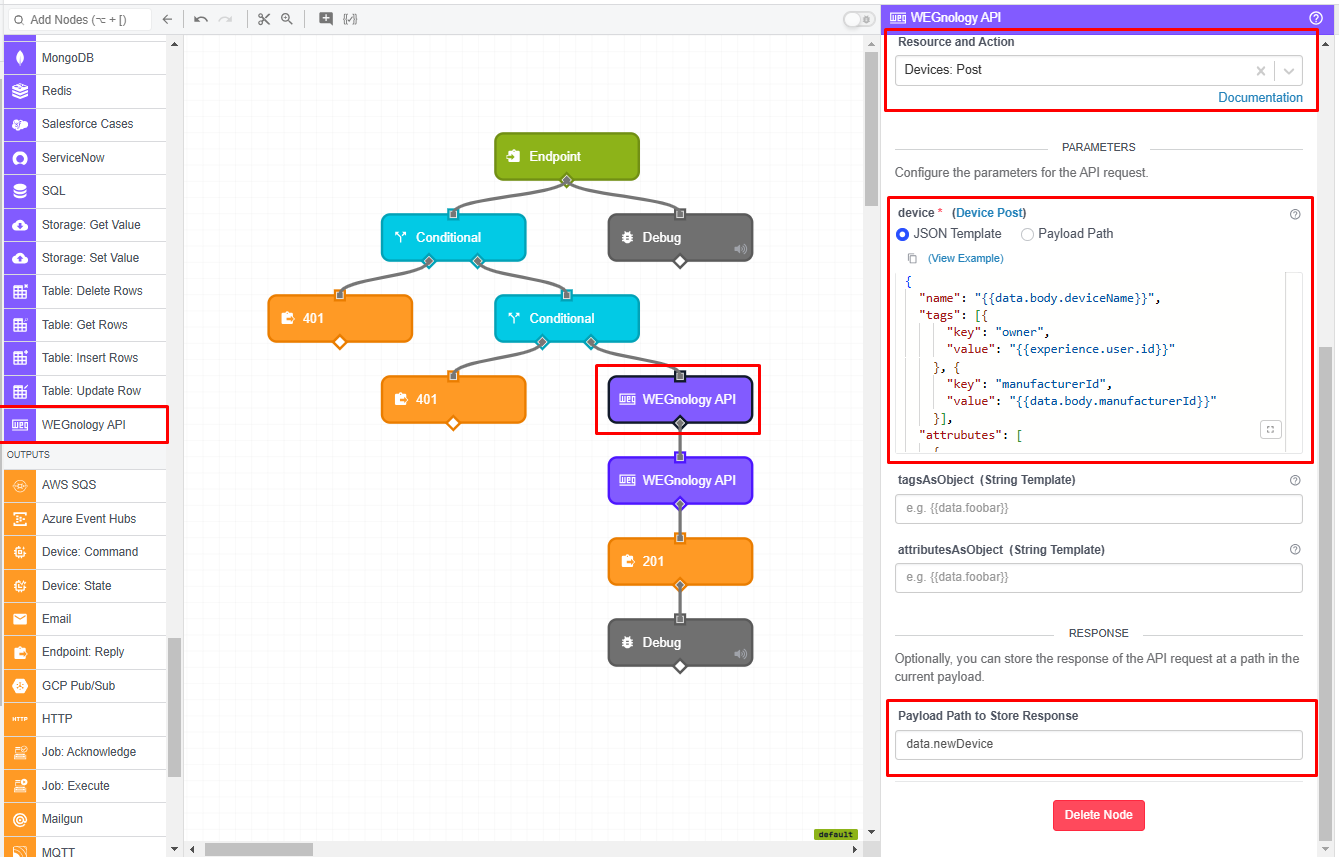The height and width of the screenshot is (857, 1339).
Task: Open the Documentation link
Action: point(1260,98)
